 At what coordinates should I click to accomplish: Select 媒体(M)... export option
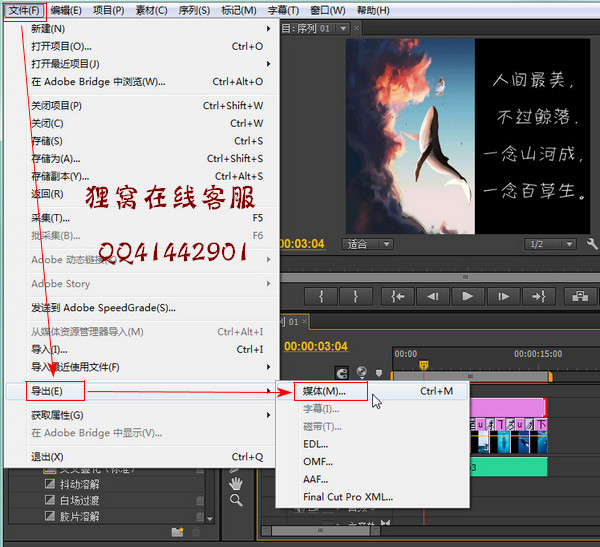372,391
